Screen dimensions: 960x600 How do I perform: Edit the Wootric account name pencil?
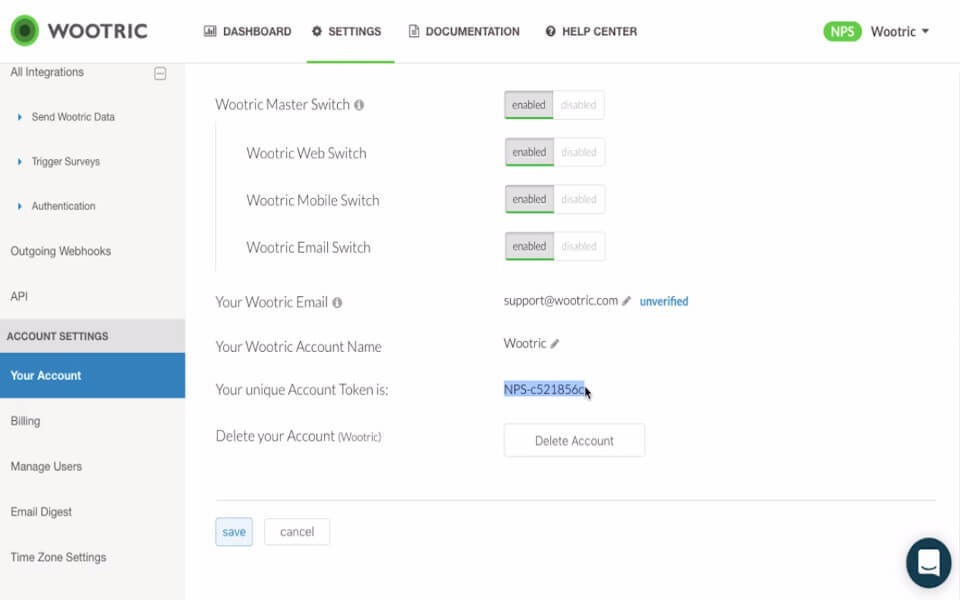(555, 344)
